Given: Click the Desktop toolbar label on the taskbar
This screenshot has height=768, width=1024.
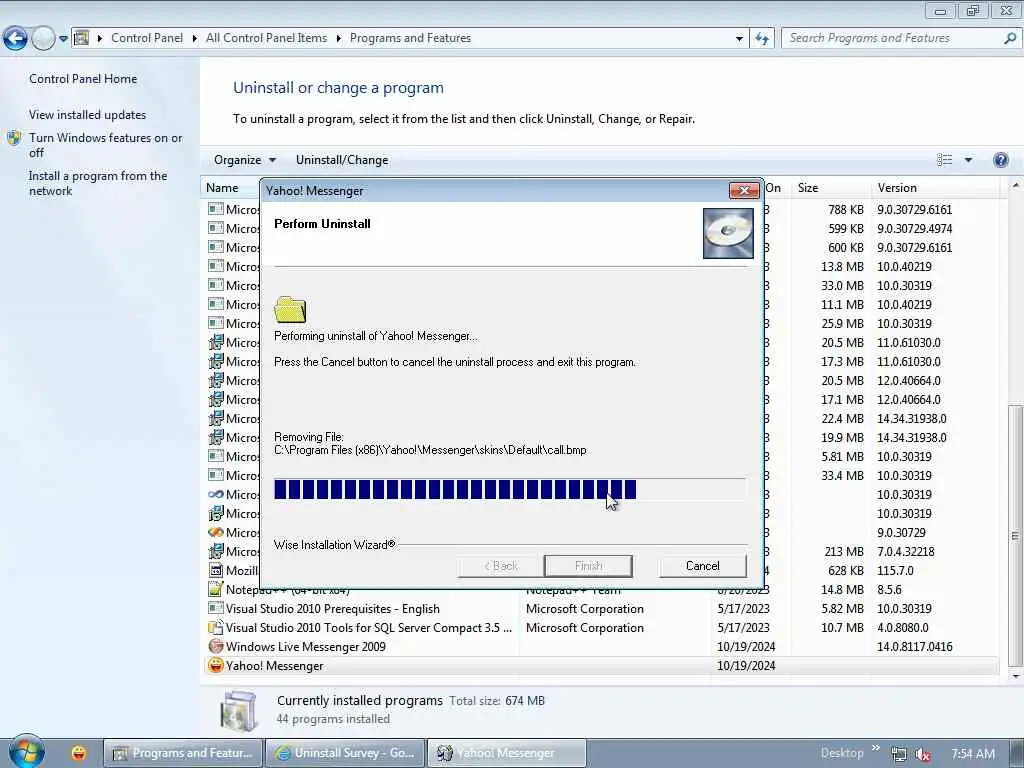Looking at the screenshot, I should pos(842,753).
